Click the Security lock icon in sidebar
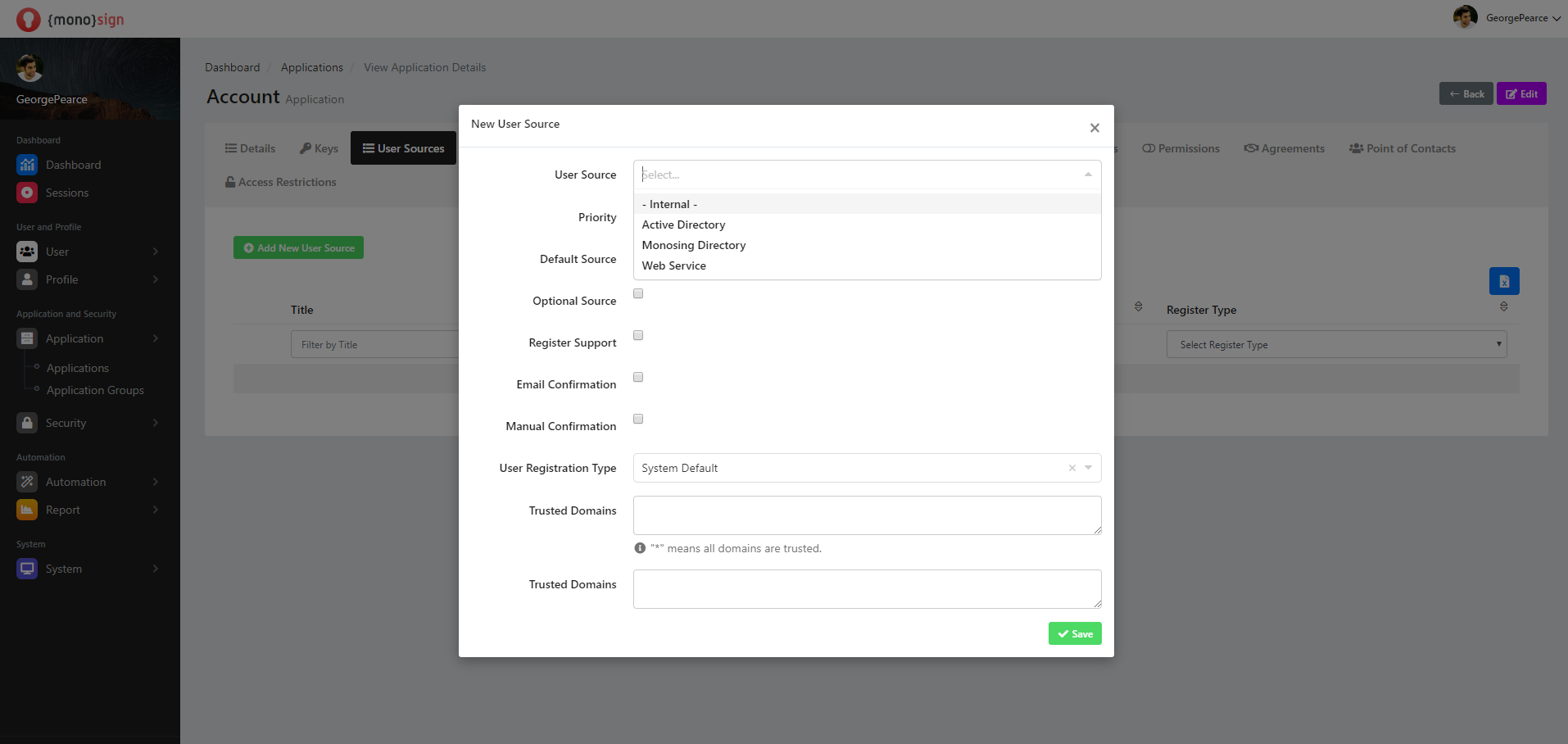1568x744 pixels. point(27,423)
